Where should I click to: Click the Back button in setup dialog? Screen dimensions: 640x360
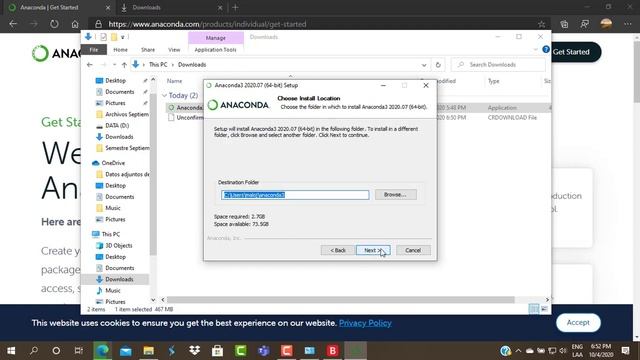[338, 250]
